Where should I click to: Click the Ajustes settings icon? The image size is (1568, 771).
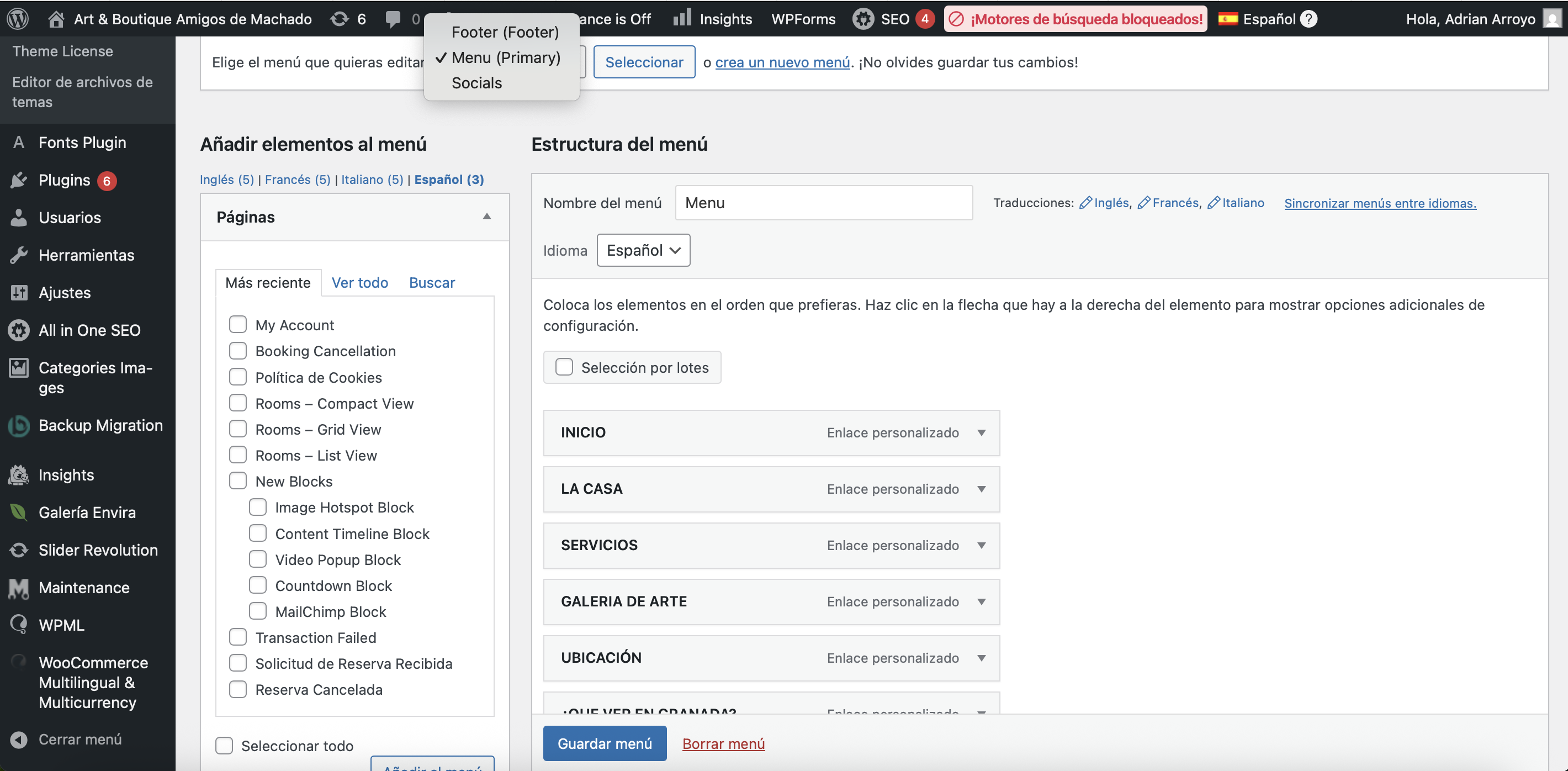(19, 293)
